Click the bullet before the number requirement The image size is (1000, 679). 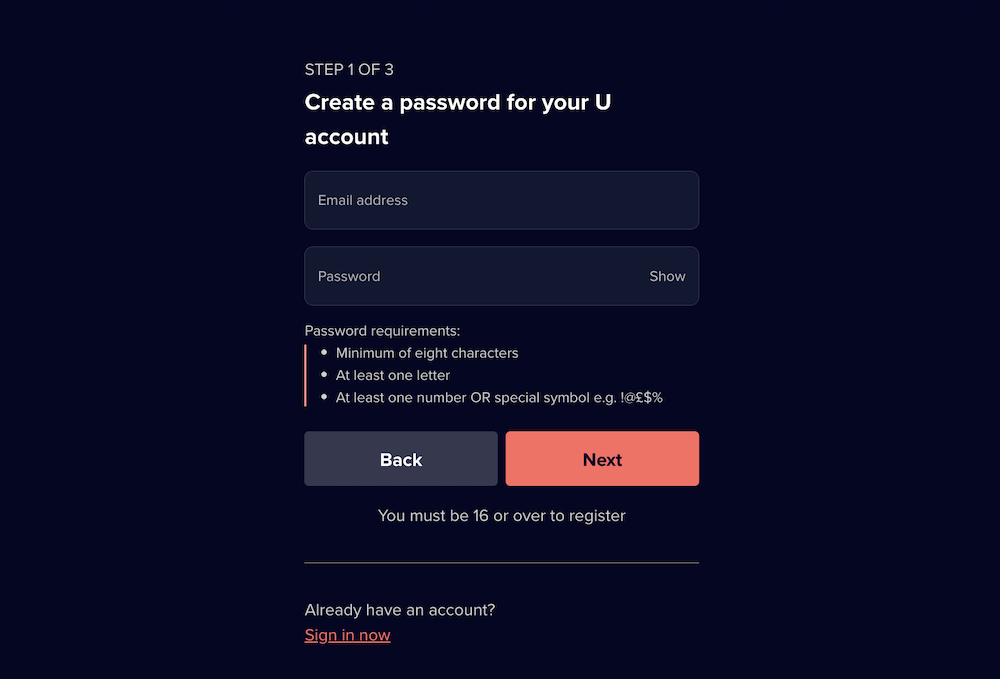click(324, 397)
